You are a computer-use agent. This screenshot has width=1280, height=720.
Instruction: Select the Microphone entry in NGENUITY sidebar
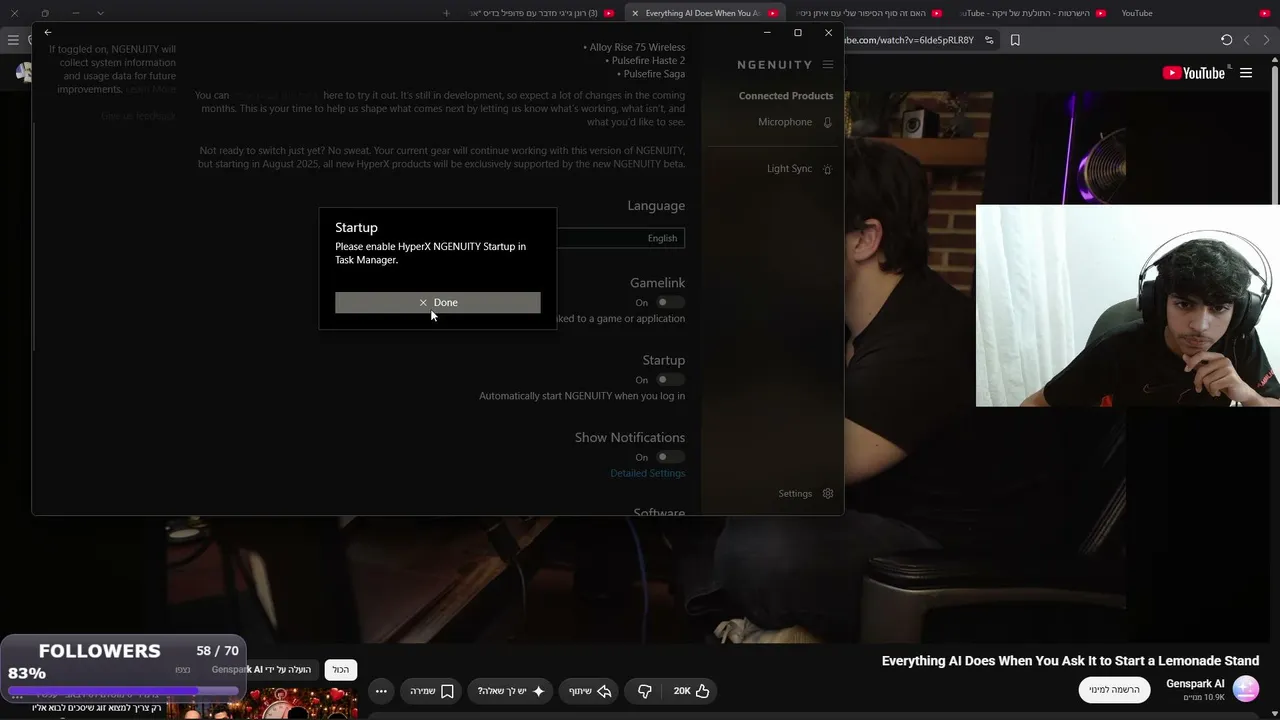click(785, 122)
